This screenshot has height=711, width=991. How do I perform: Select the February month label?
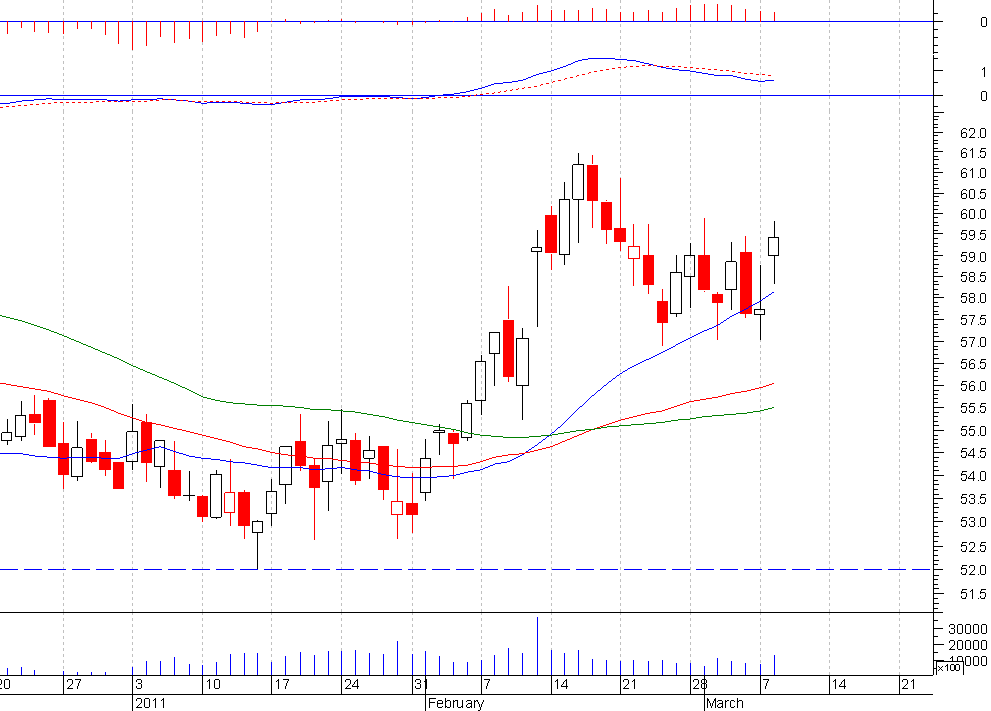[x=456, y=703]
